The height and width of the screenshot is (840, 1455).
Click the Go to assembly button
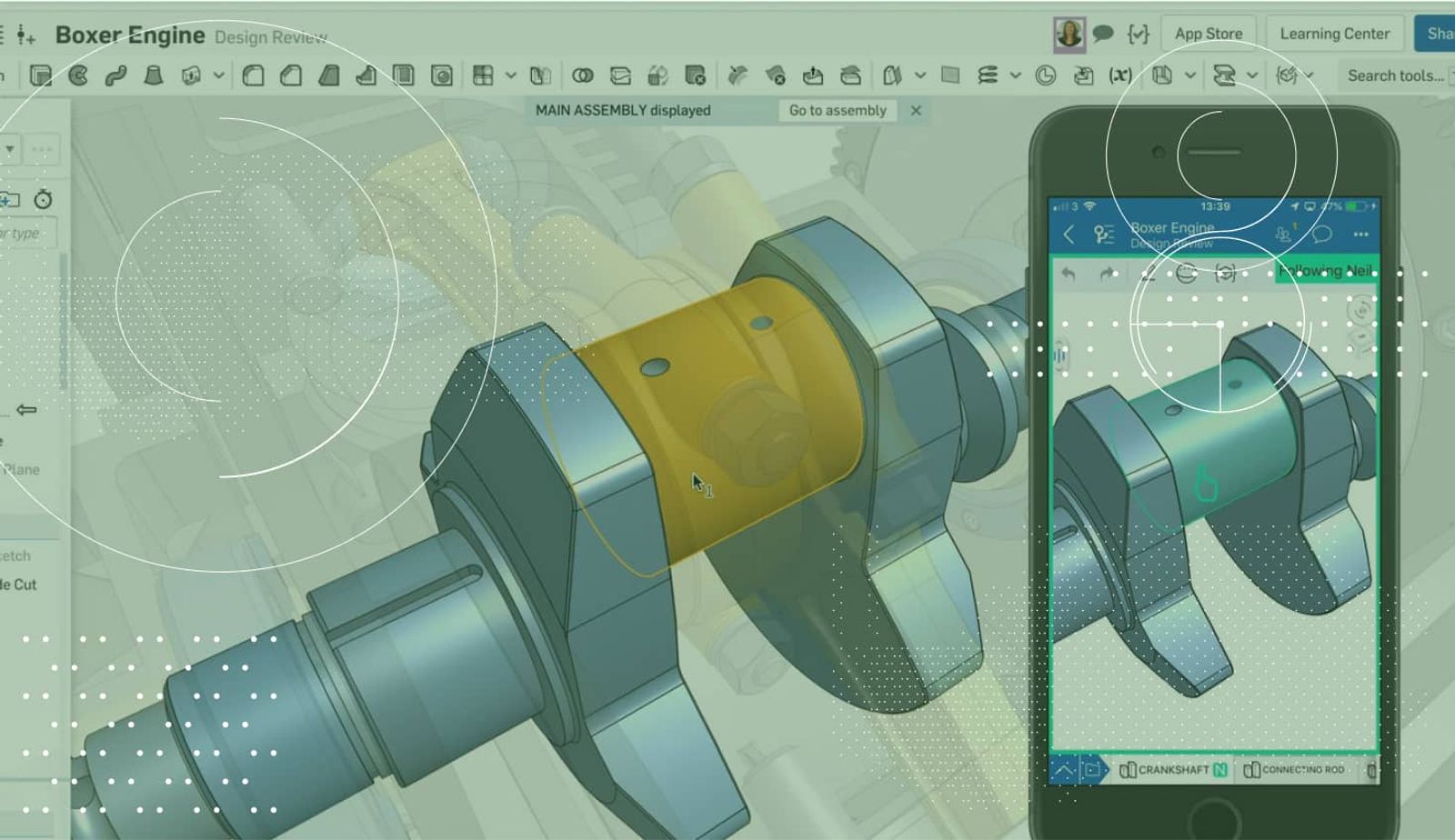click(x=837, y=110)
